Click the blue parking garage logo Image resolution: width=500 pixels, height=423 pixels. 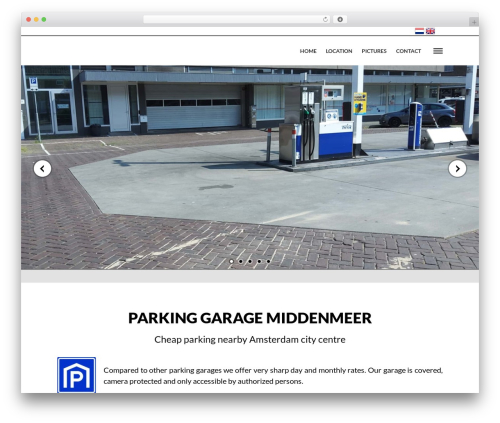tap(76, 375)
